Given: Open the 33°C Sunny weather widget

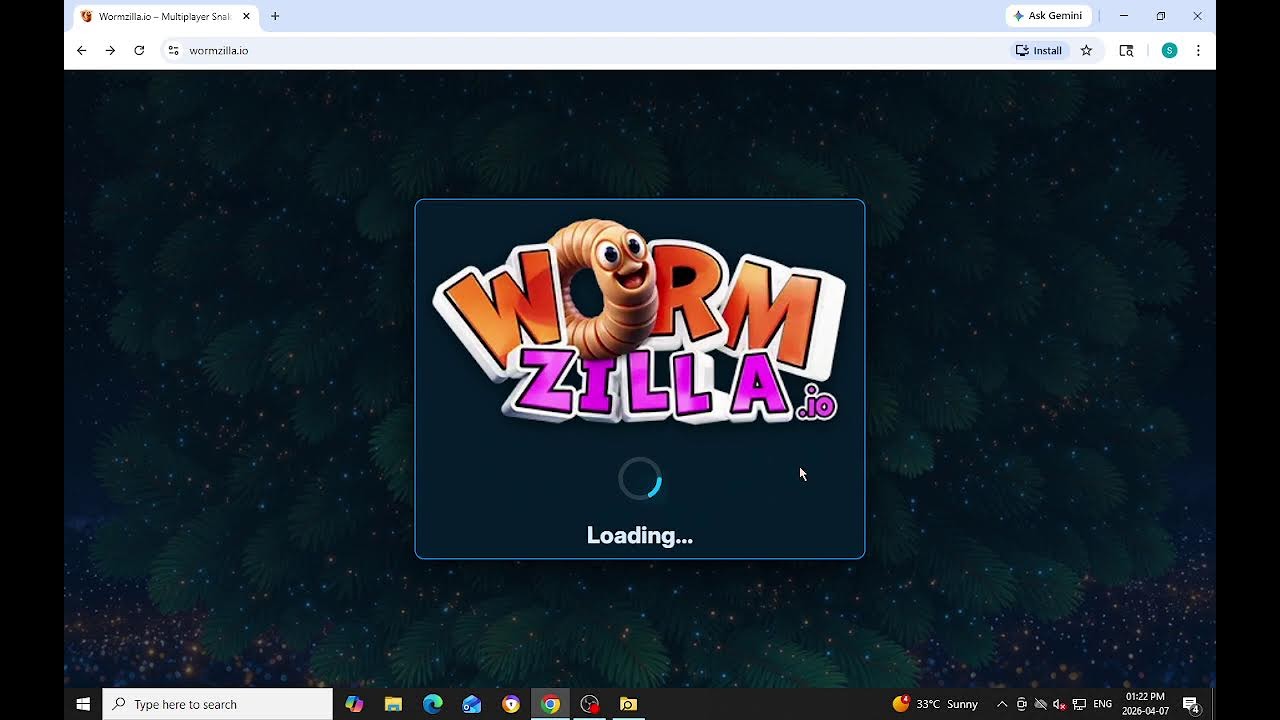Looking at the screenshot, I should coord(935,704).
